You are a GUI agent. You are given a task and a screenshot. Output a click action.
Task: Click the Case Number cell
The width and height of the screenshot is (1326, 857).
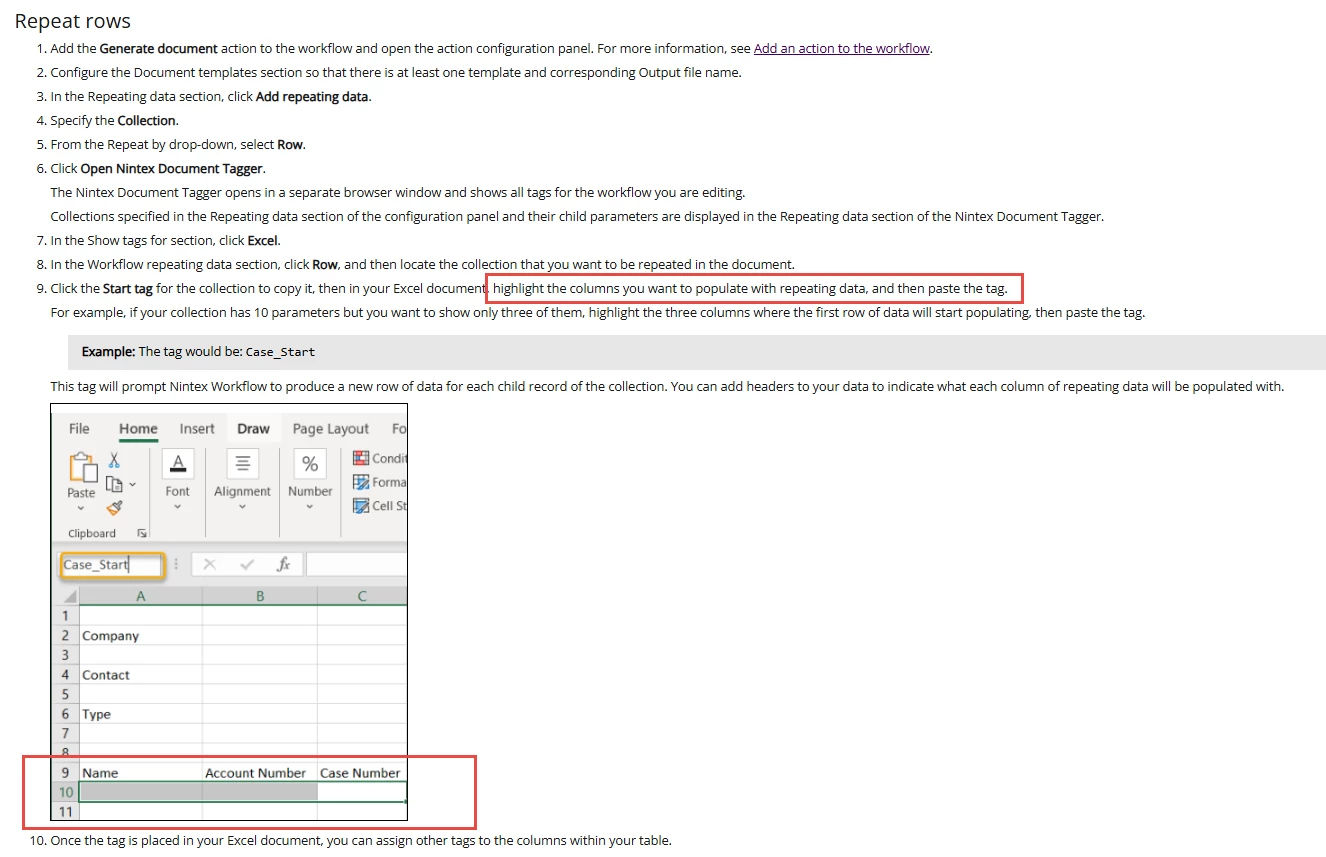(362, 773)
